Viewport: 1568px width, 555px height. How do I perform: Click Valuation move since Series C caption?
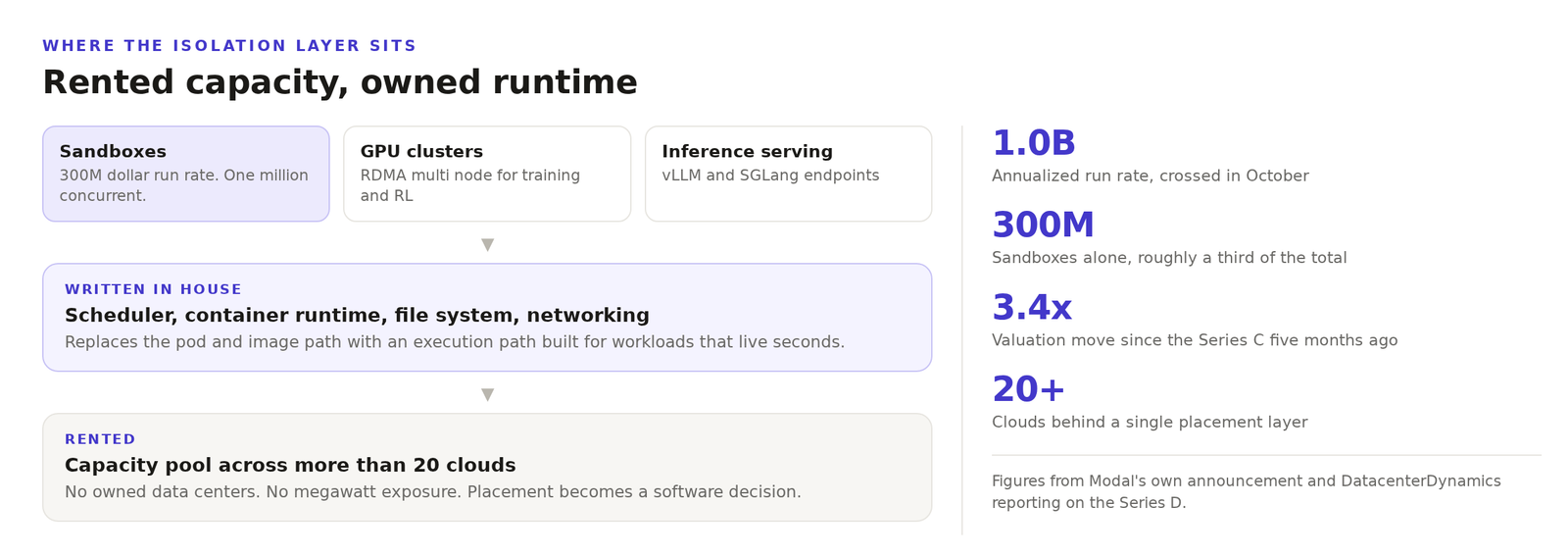[x=1195, y=340]
